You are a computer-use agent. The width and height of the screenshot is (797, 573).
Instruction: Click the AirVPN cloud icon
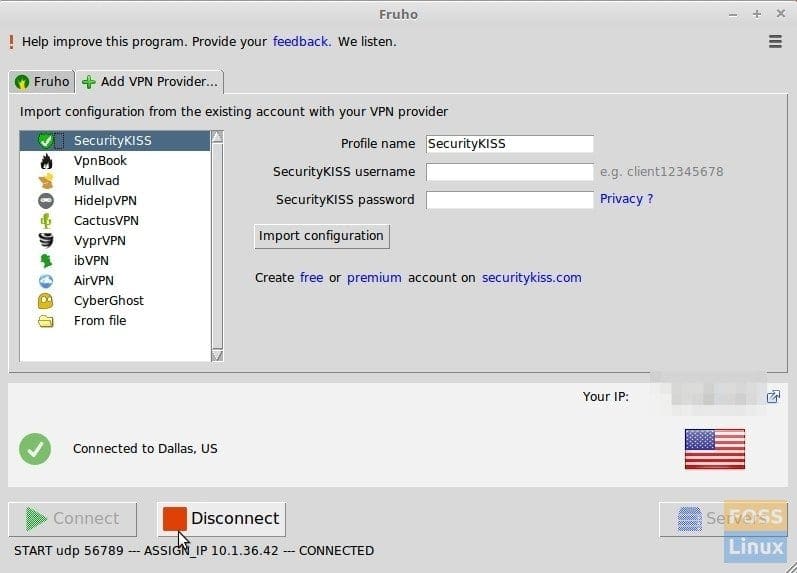coord(46,281)
